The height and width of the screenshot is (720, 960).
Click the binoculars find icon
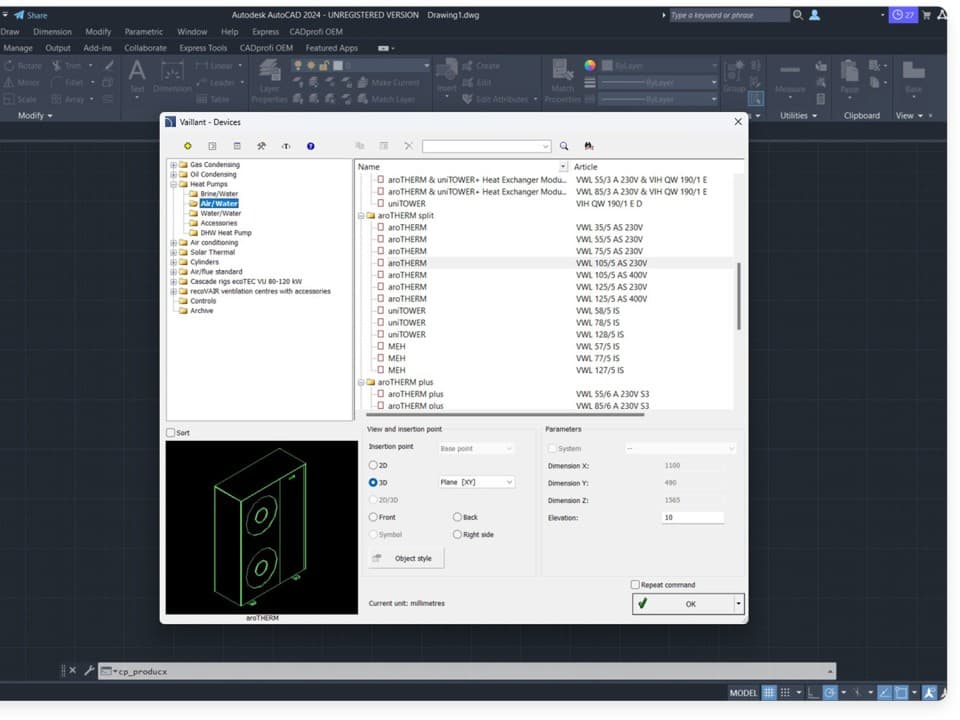pos(589,146)
